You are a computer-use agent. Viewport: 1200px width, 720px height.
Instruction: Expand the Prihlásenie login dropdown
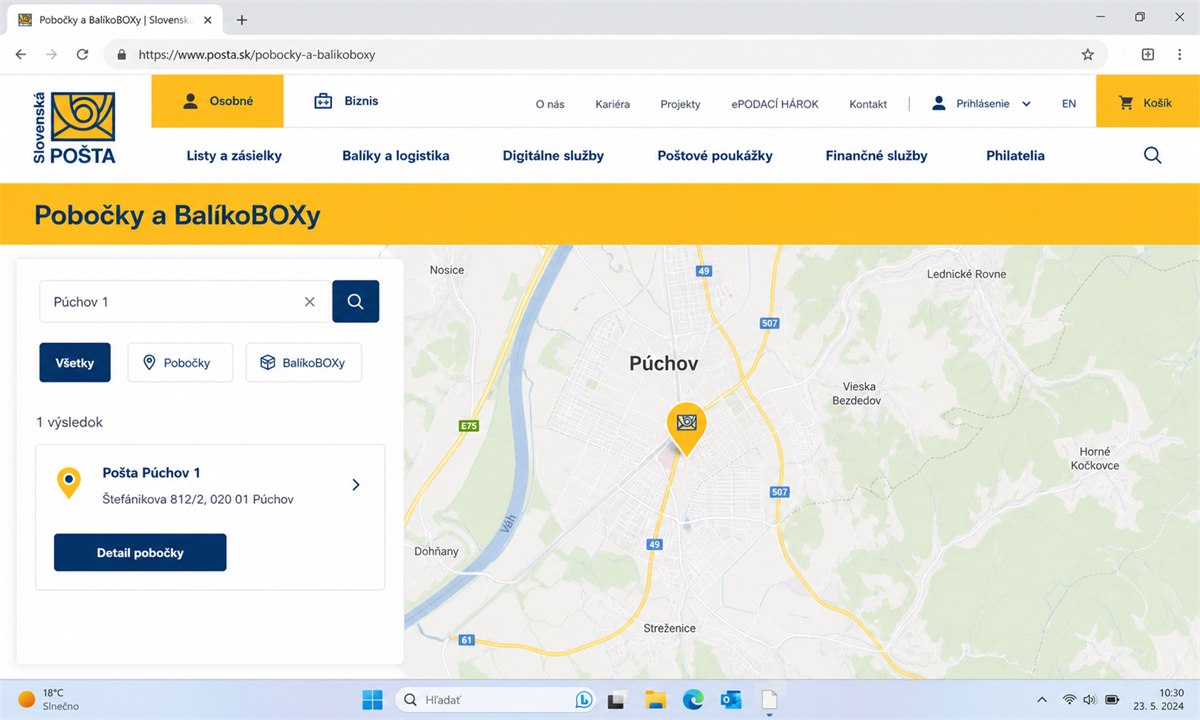[x=981, y=103]
